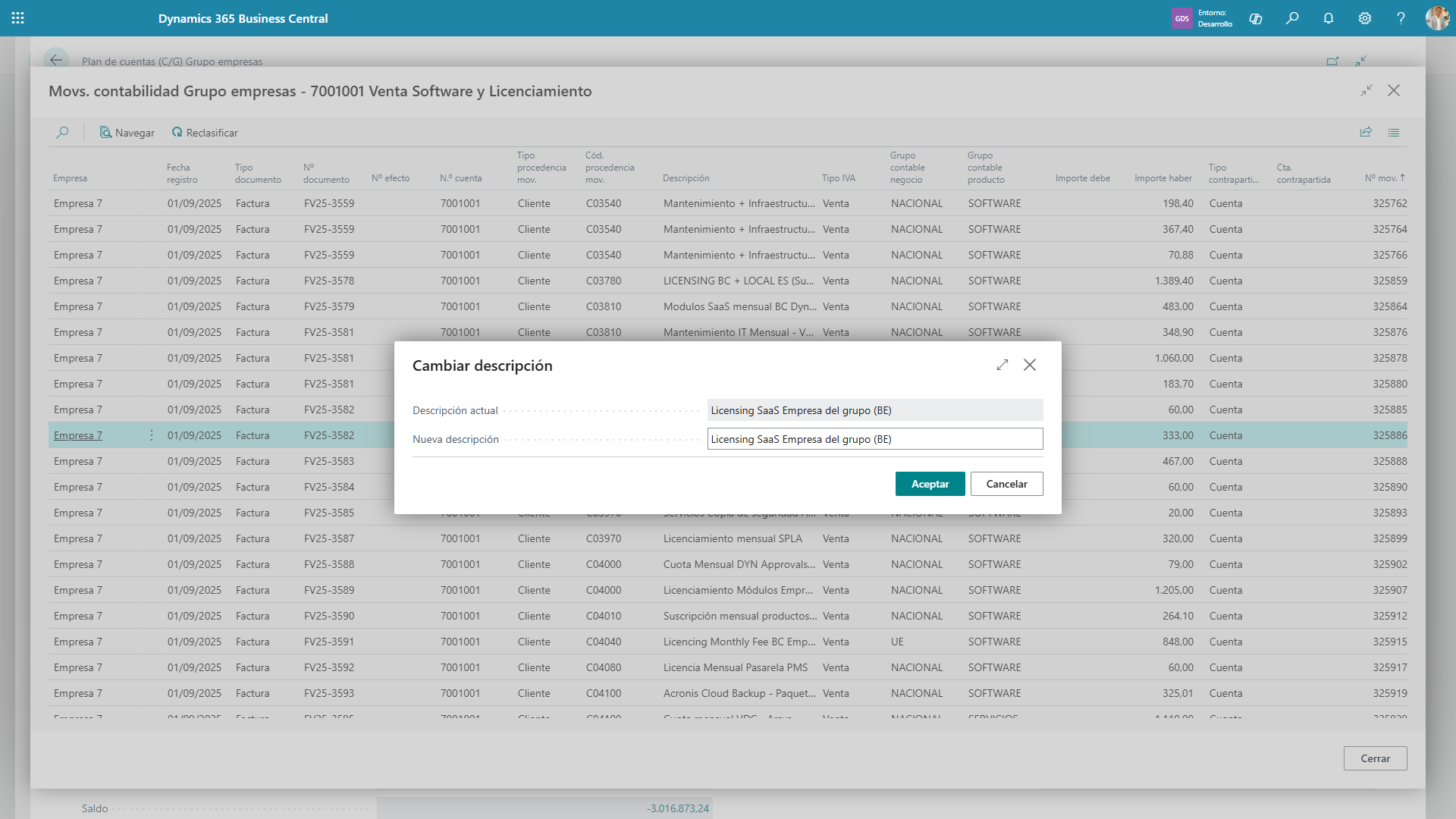Click the UE business group cell
The height and width of the screenshot is (819, 1456).
(x=897, y=642)
